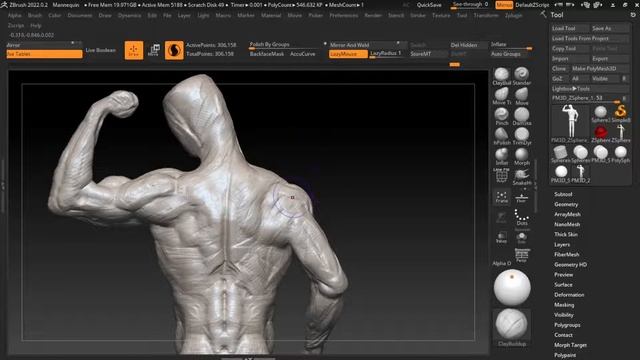This screenshot has height=360, width=640.
Task: Toggle the Mirror button in title bar
Action: tap(504, 5)
